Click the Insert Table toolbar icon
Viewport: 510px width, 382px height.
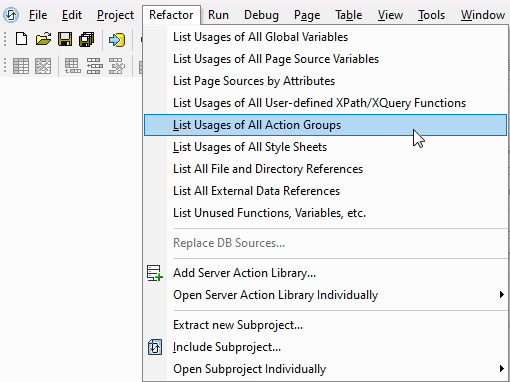21,66
